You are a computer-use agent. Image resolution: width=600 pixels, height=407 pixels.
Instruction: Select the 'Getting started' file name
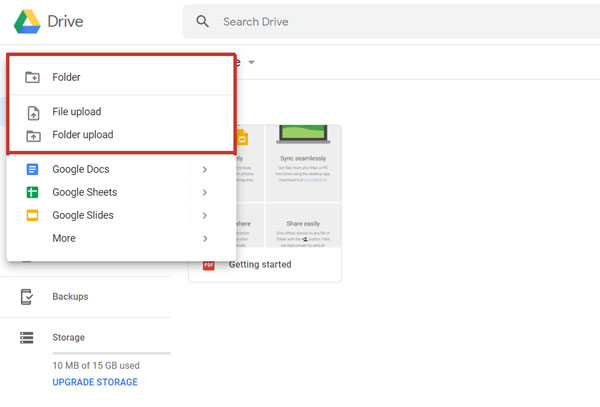pyautogui.click(x=260, y=264)
